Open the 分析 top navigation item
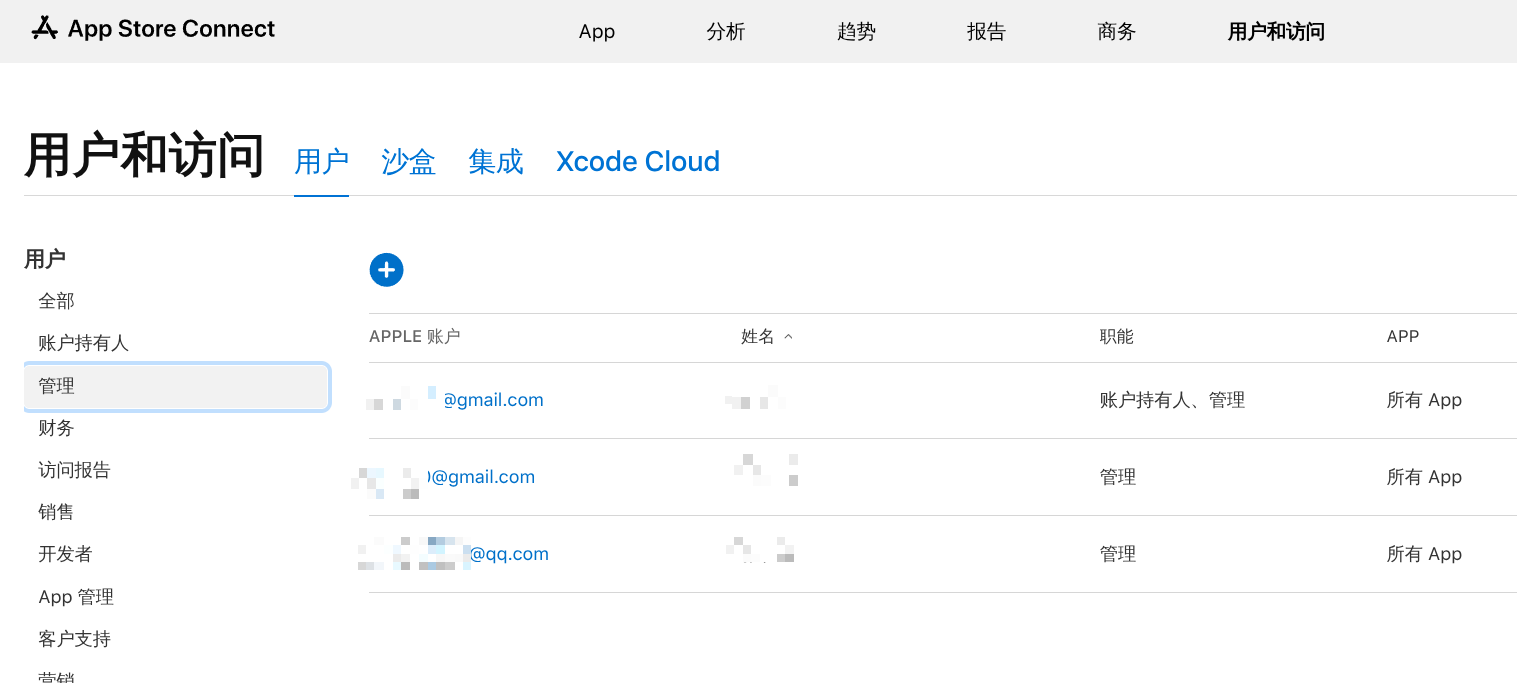This screenshot has height=683, width=1517. (726, 31)
